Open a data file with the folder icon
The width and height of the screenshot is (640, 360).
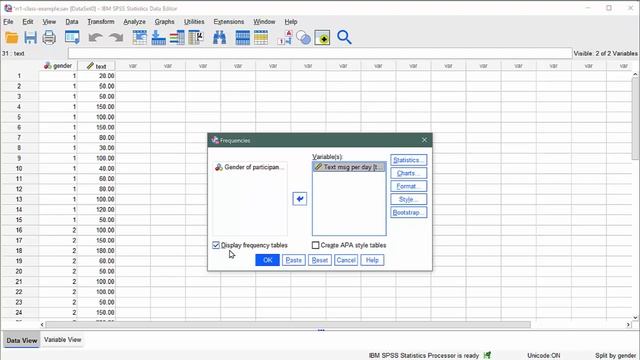click(11, 38)
